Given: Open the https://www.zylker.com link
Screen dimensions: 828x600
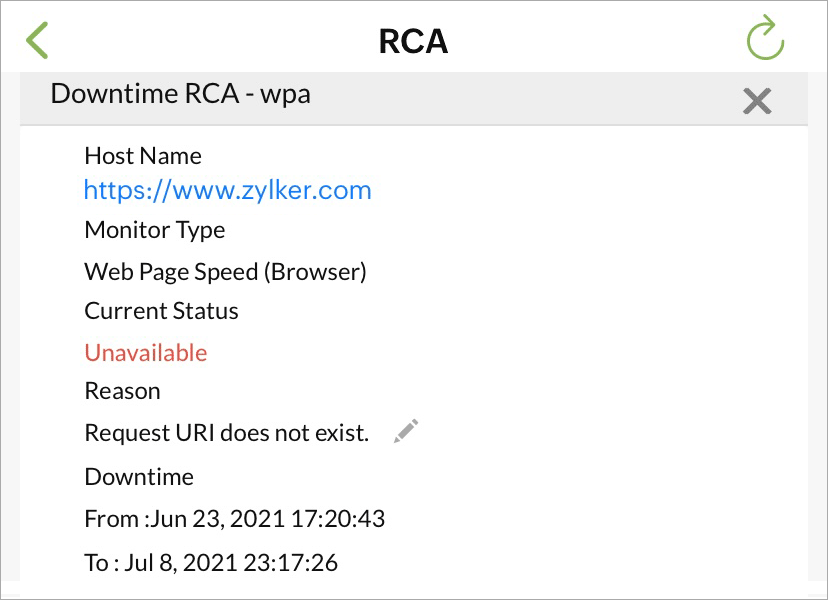Looking at the screenshot, I should (x=229, y=190).
